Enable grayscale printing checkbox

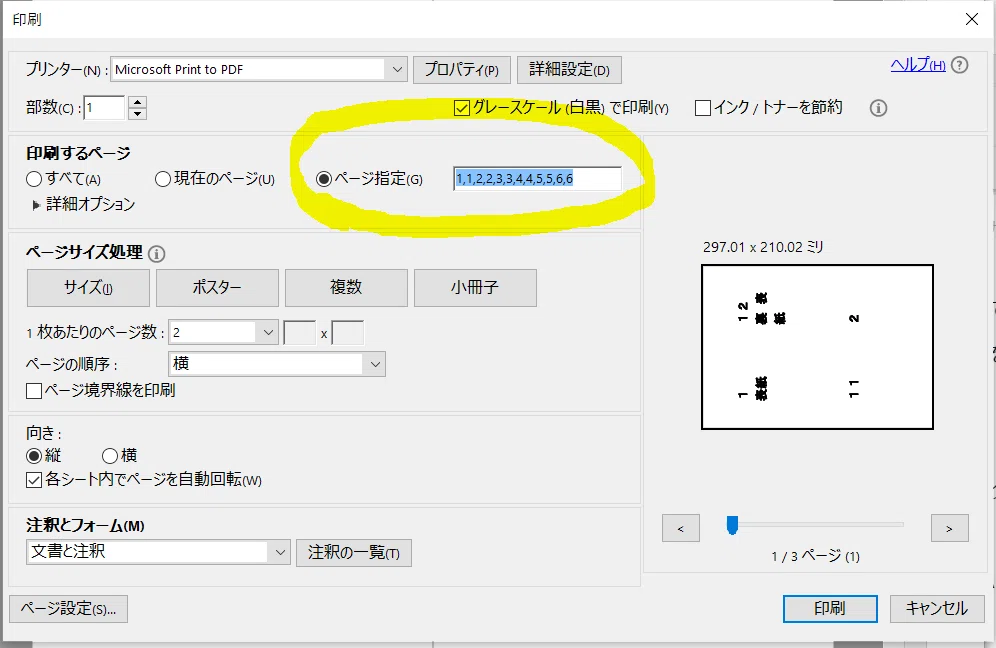[462, 108]
